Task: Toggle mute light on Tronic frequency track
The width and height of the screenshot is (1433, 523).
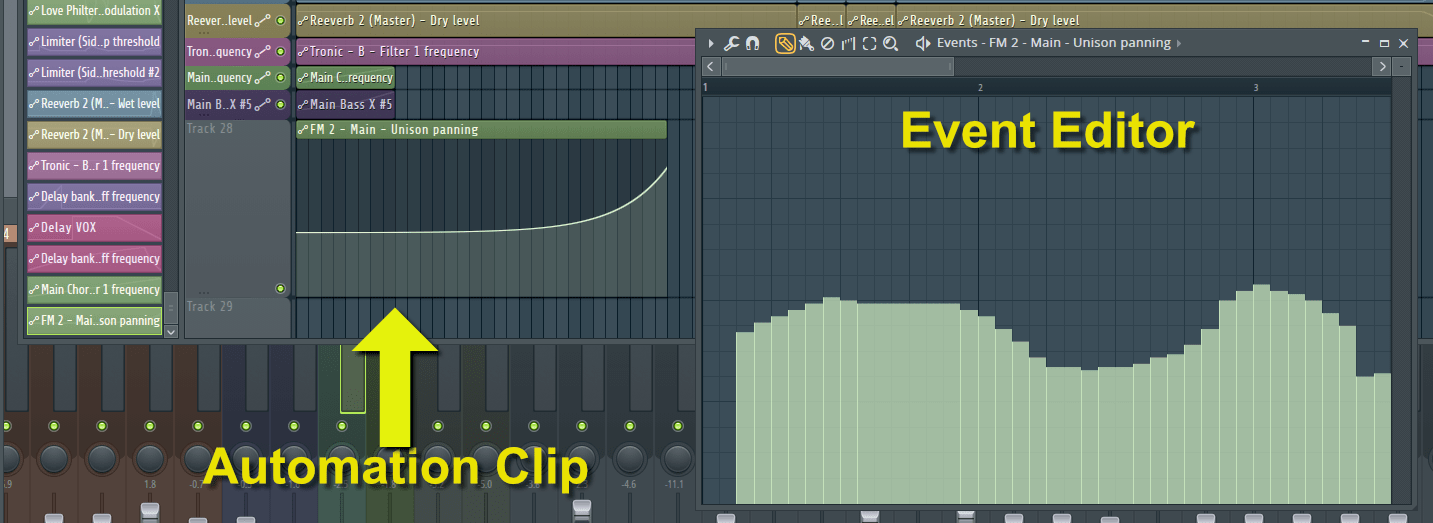Action: coord(280,51)
